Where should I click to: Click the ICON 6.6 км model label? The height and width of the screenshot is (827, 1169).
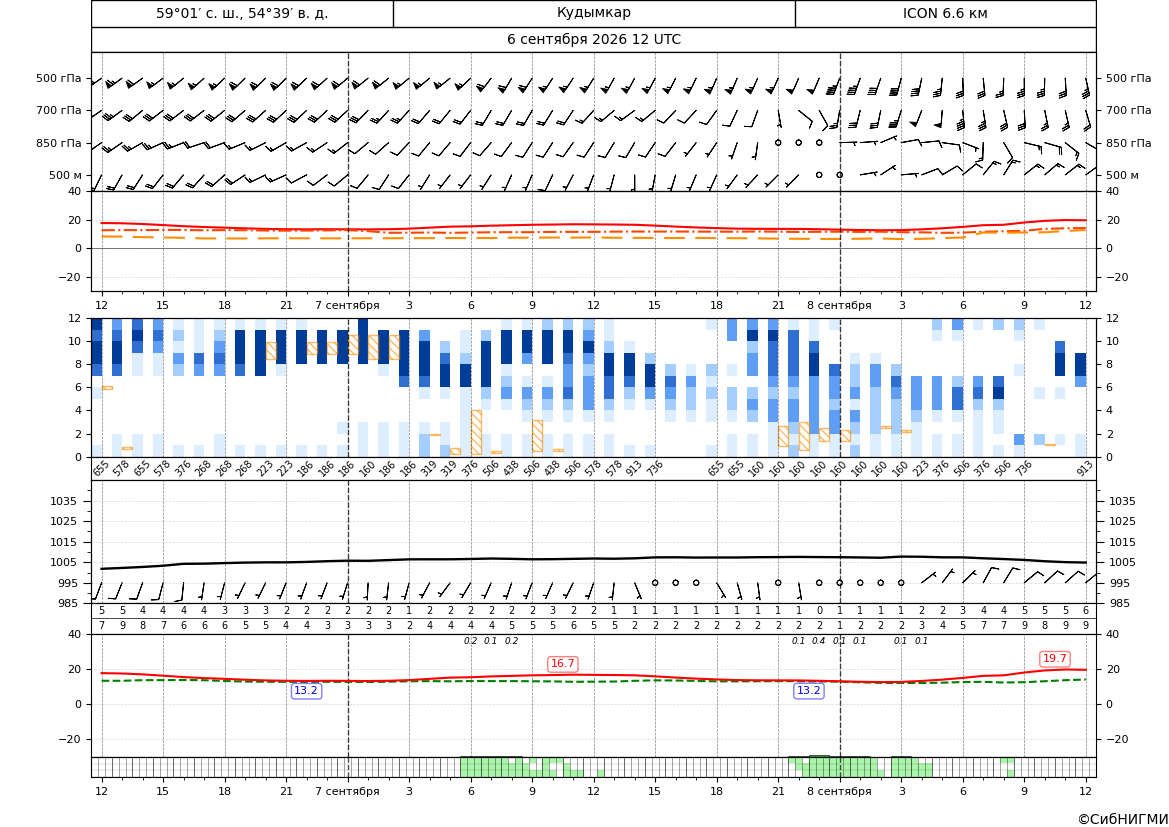coord(945,13)
